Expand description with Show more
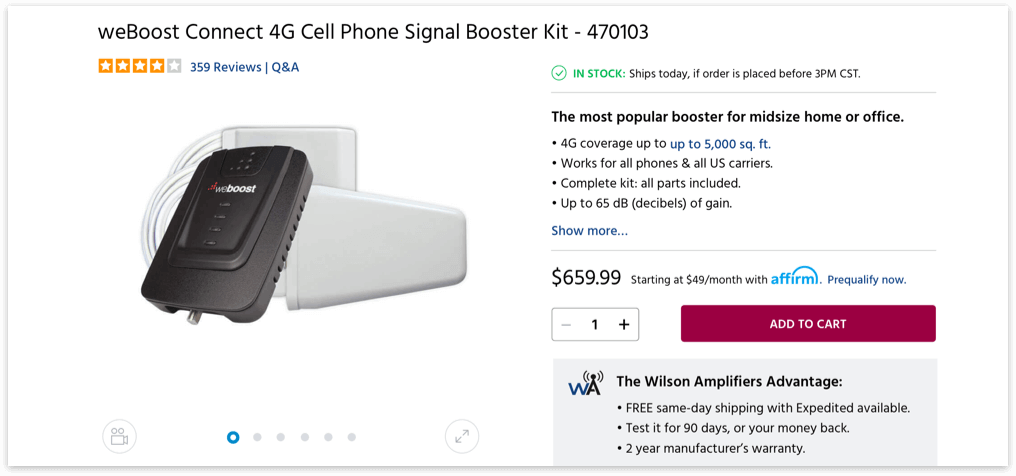The width and height of the screenshot is (1016, 476). (x=589, y=231)
